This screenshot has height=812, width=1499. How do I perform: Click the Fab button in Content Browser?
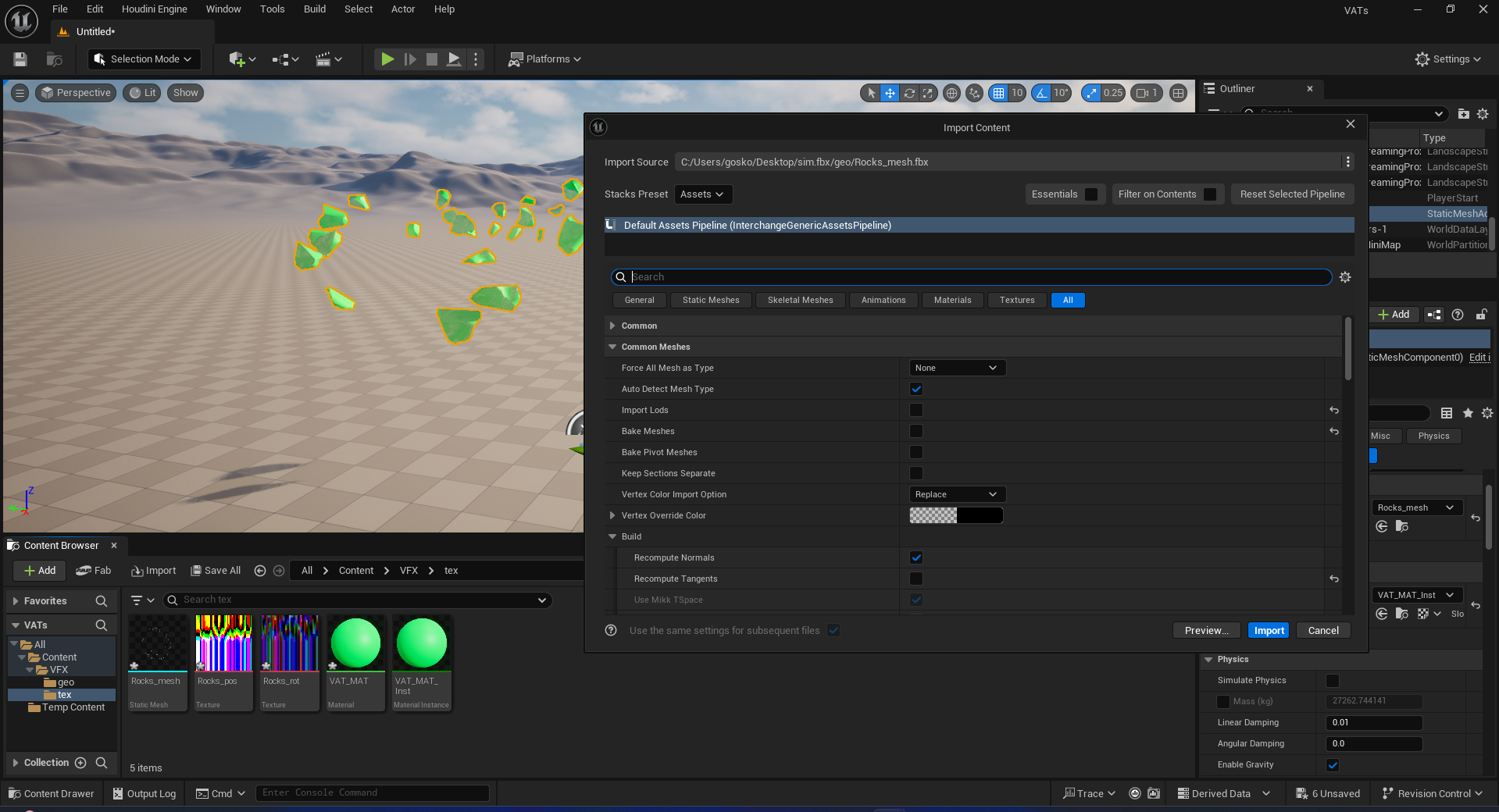point(94,571)
